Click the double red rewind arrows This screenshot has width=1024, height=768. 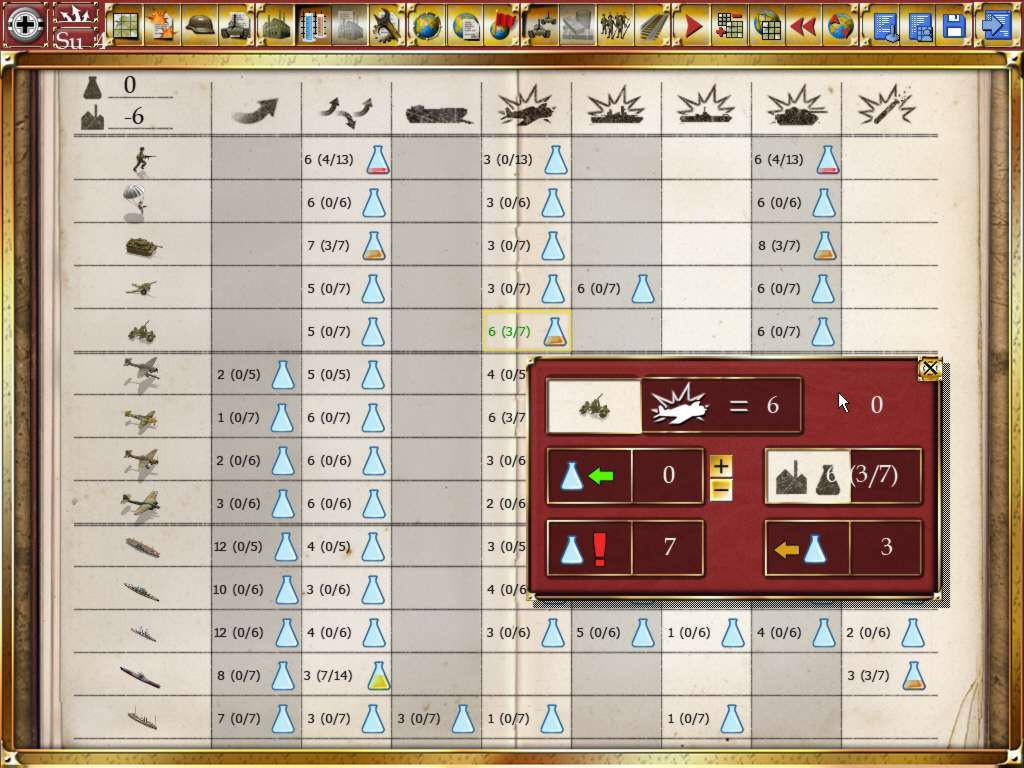[803, 25]
